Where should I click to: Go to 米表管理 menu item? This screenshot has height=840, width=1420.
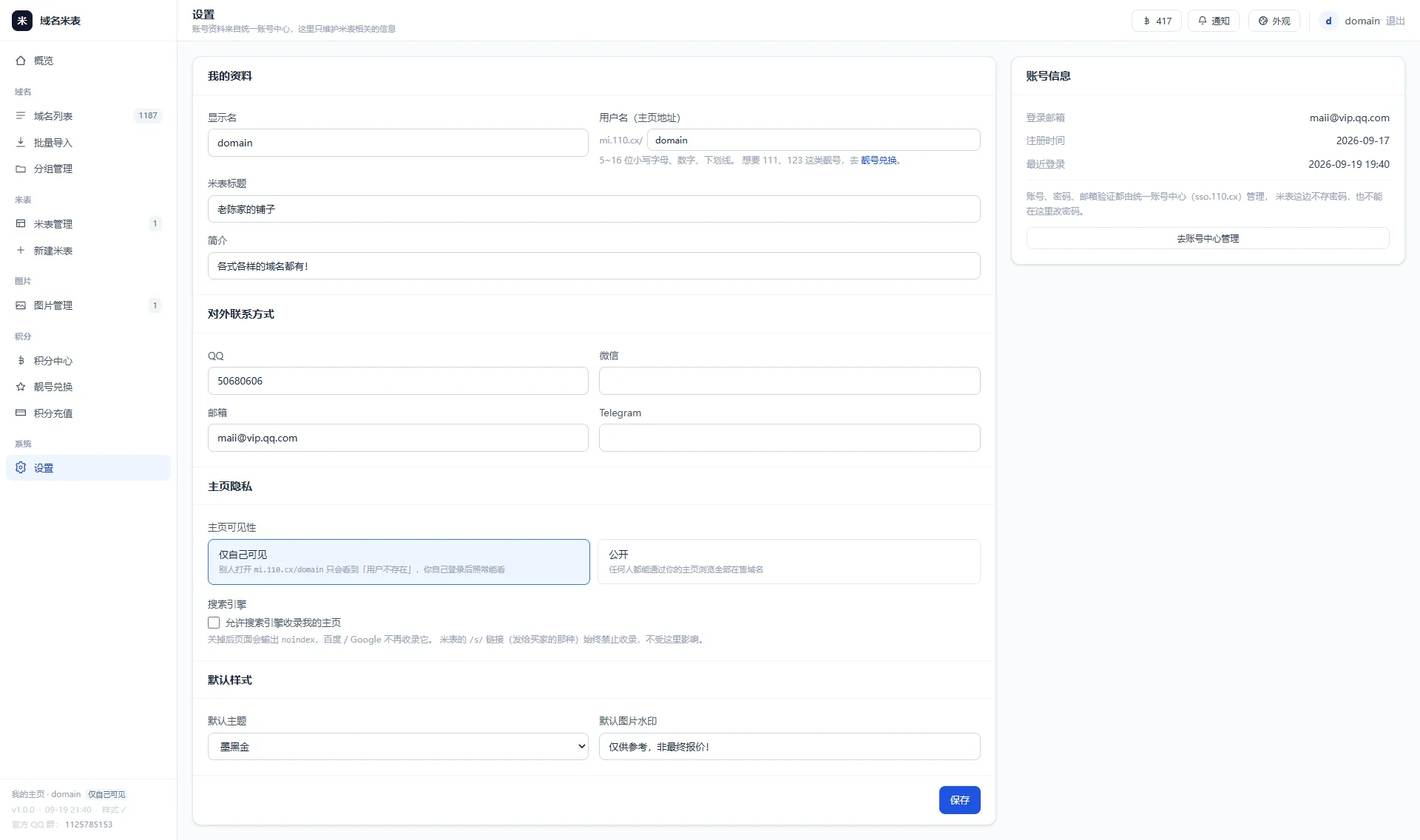pos(88,223)
